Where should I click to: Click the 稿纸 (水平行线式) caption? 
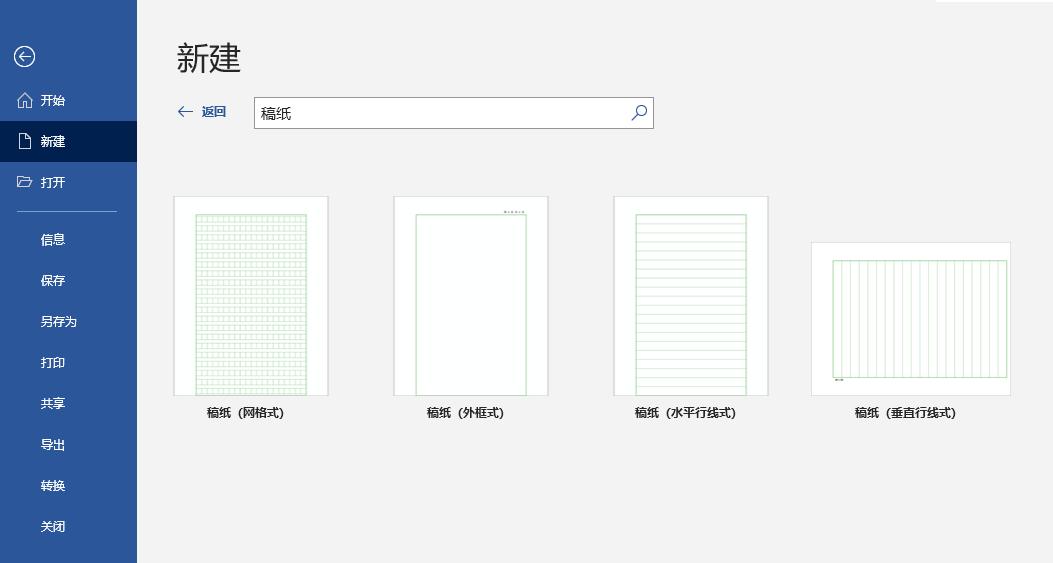point(686,413)
